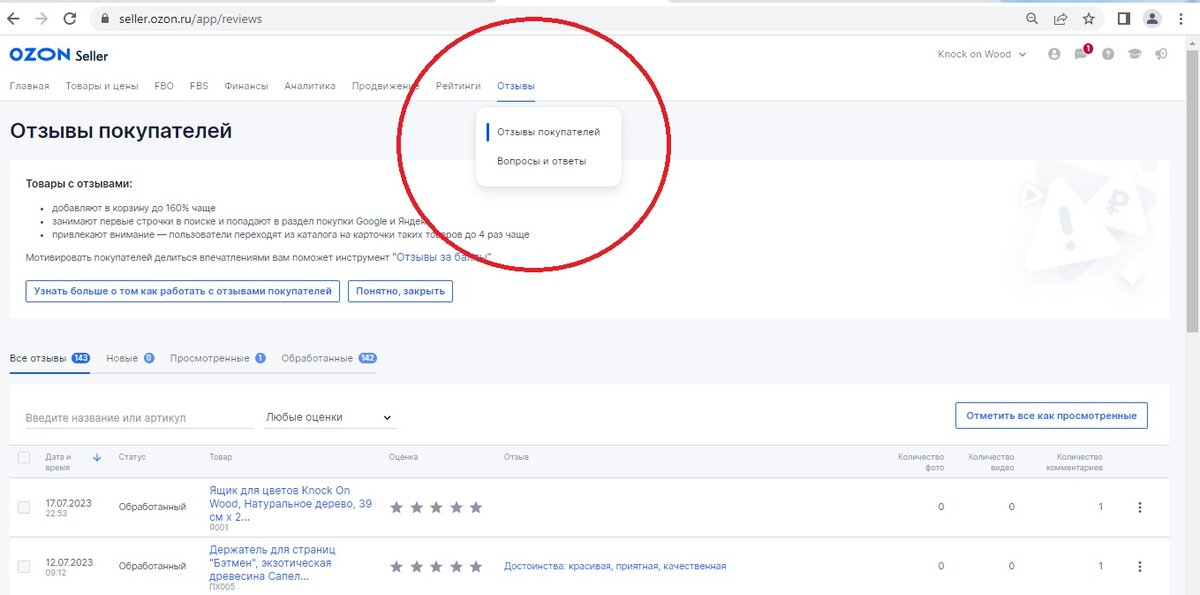Switch to Обработанные tab
The image size is (1200, 595).
click(329, 358)
